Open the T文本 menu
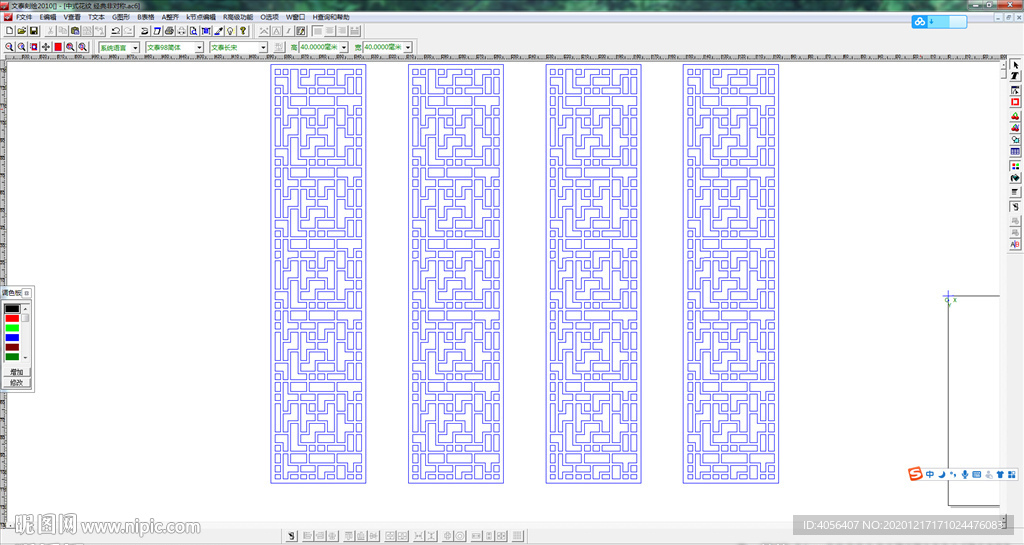 96,17
